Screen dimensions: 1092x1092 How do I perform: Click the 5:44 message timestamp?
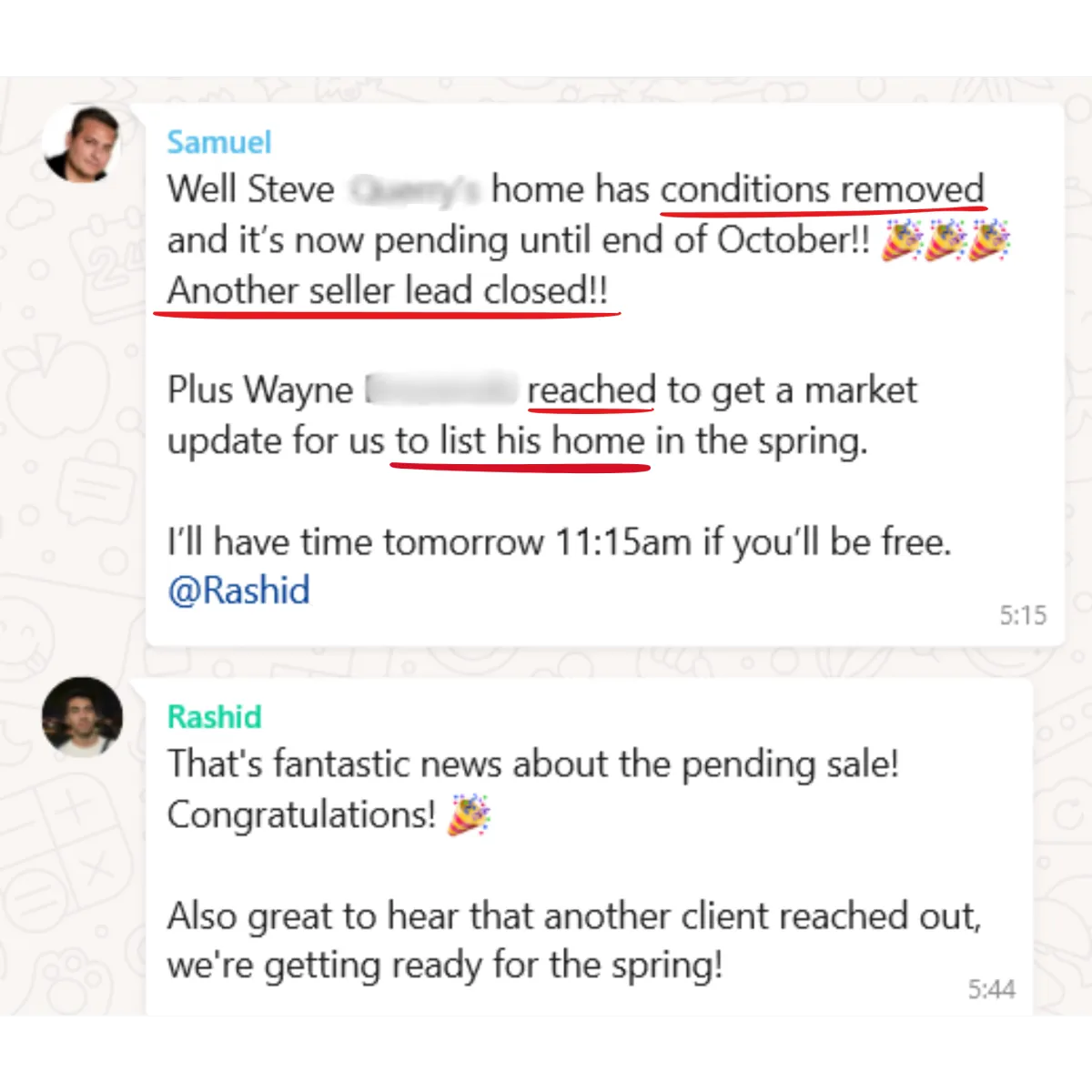click(x=991, y=989)
